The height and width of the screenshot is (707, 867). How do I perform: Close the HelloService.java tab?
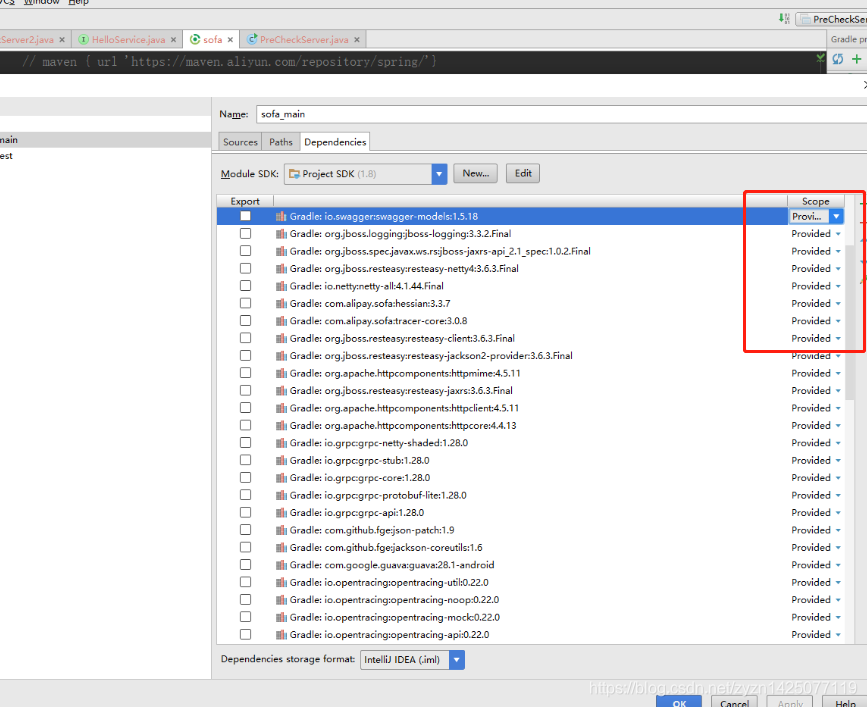[x=173, y=40]
